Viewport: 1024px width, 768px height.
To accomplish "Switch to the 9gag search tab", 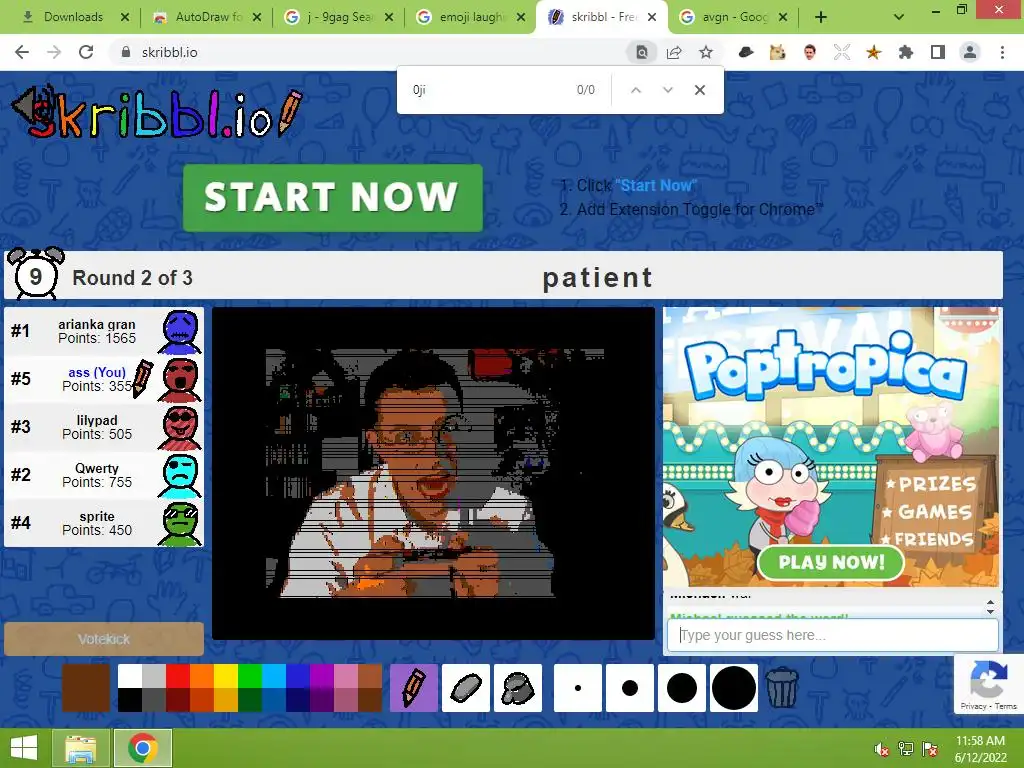I will pos(339,17).
